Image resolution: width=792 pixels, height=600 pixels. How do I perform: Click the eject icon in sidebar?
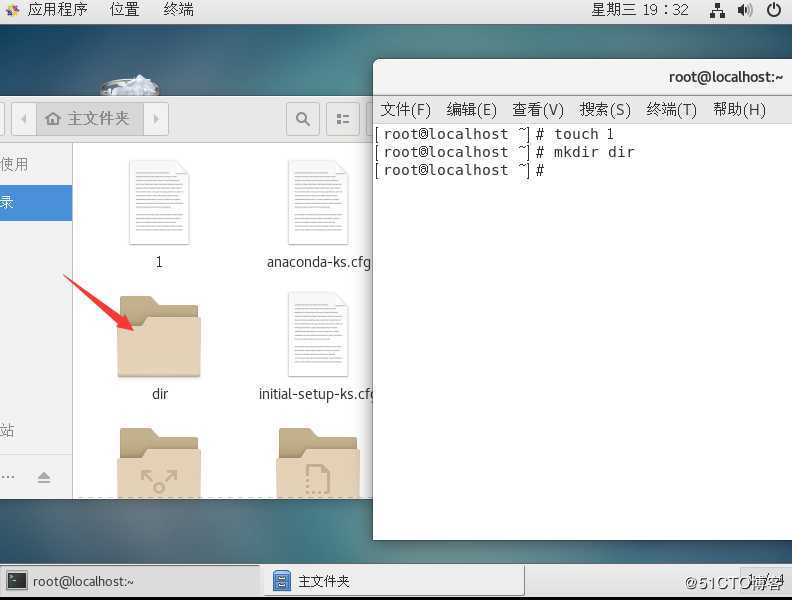click(44, 477)
